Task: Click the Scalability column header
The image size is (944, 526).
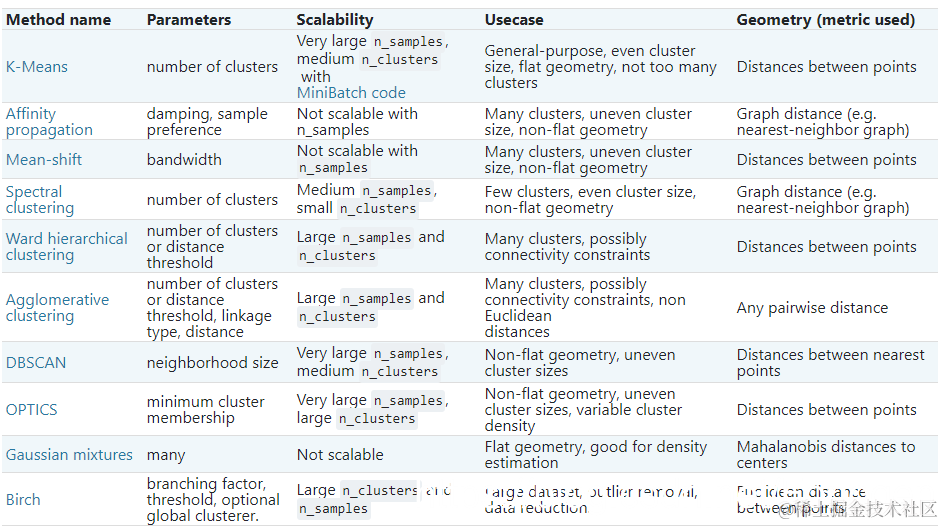Action: (x=335, y=20)
